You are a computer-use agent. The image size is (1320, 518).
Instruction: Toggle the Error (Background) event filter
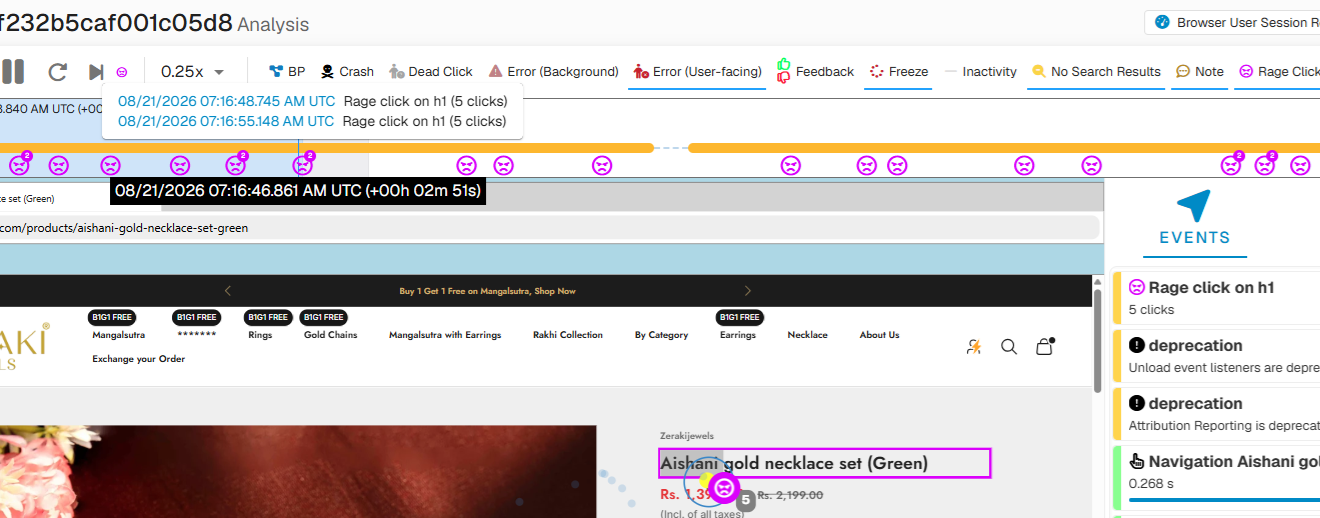tap(553, 71)
